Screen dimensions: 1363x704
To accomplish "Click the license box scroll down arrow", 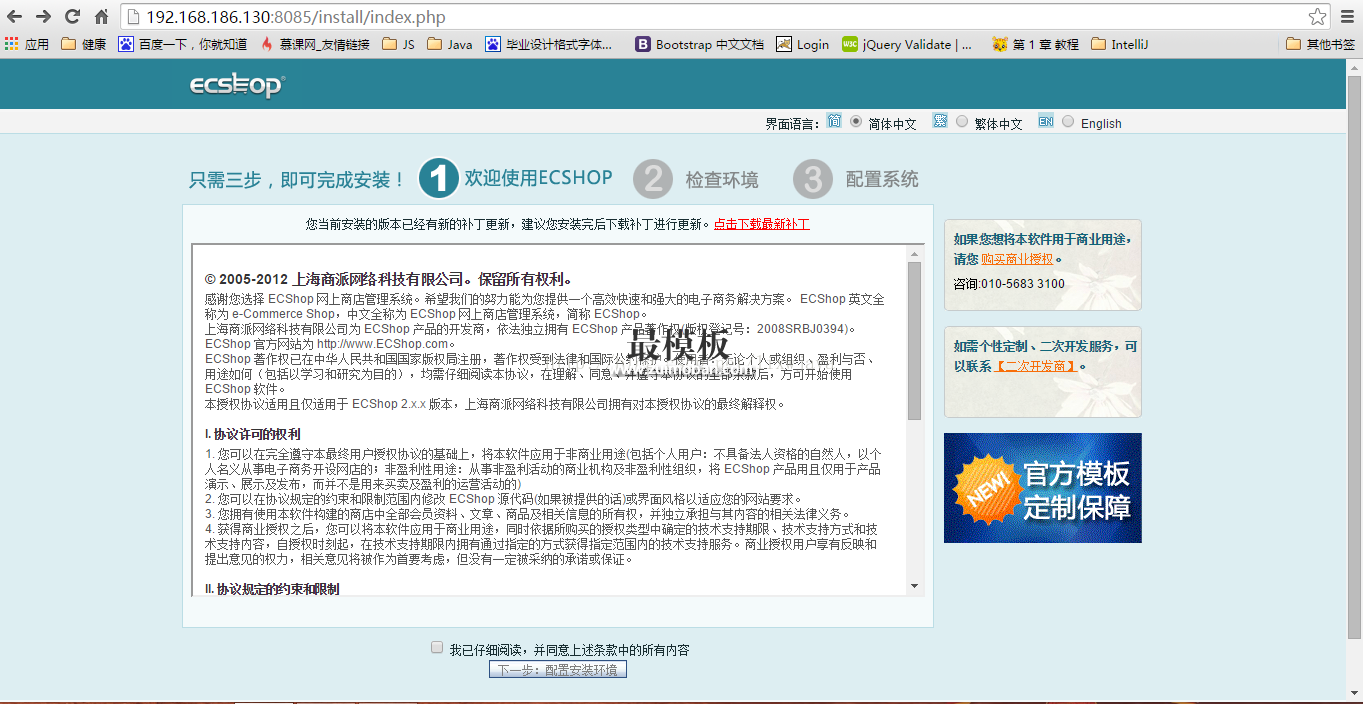I will pos(915,586).
